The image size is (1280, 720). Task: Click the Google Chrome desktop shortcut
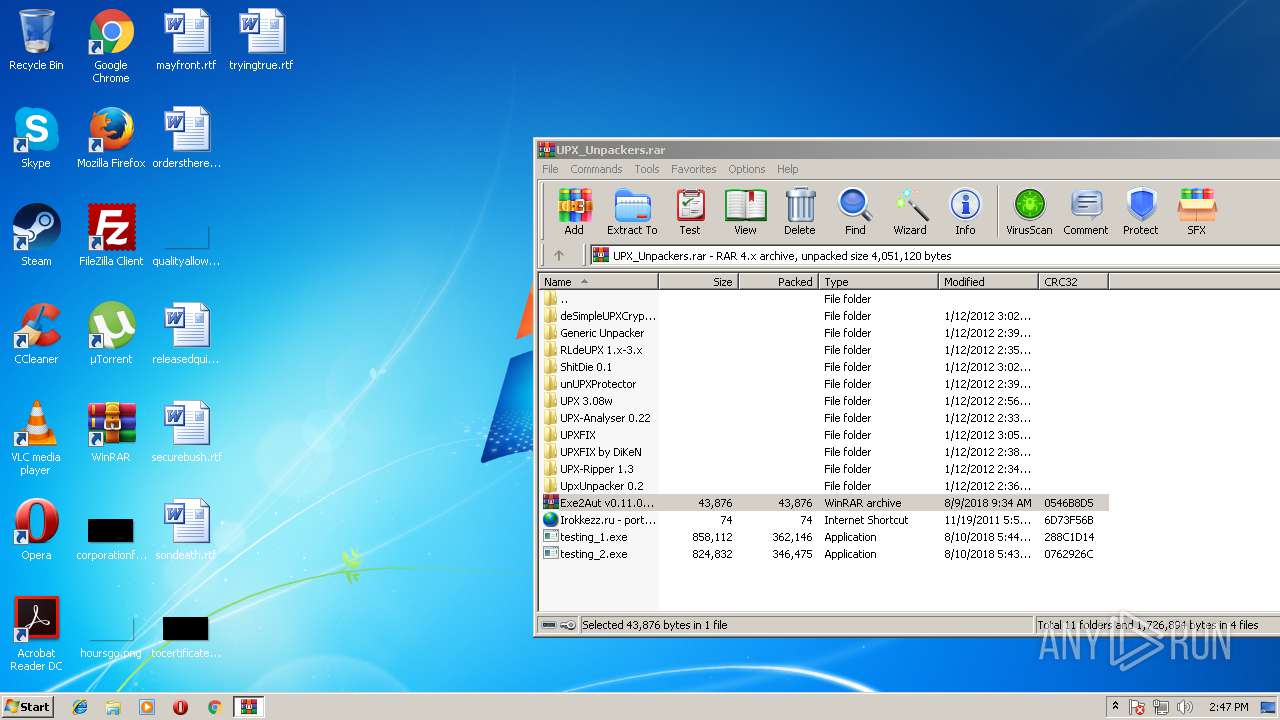tap(111, 46)
